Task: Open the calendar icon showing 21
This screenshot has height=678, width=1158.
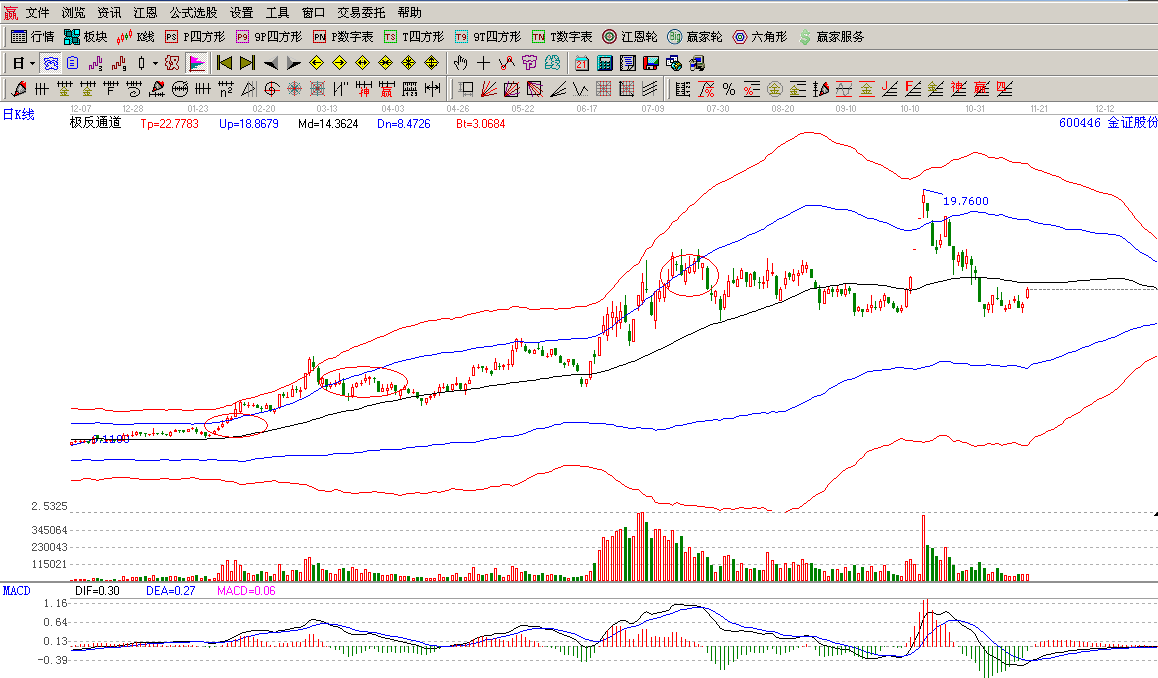Action: [581, 63]
